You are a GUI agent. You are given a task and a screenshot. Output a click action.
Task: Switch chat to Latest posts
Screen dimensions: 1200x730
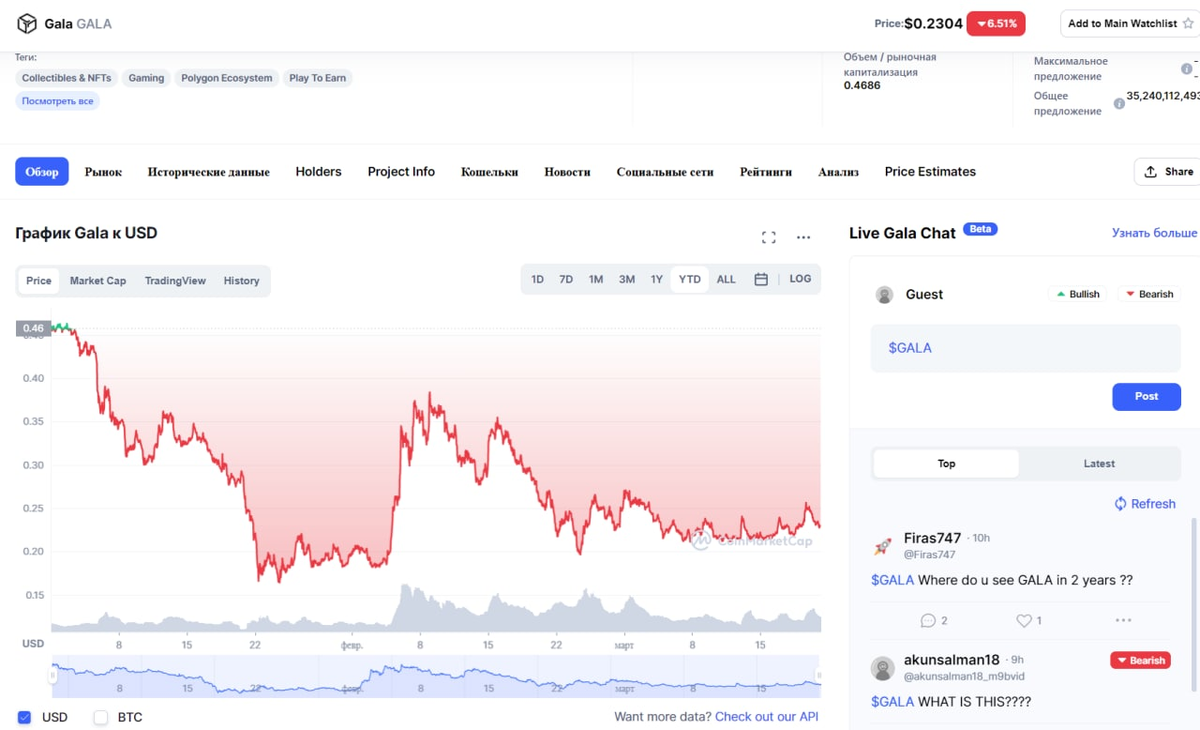coord(1099,464)
